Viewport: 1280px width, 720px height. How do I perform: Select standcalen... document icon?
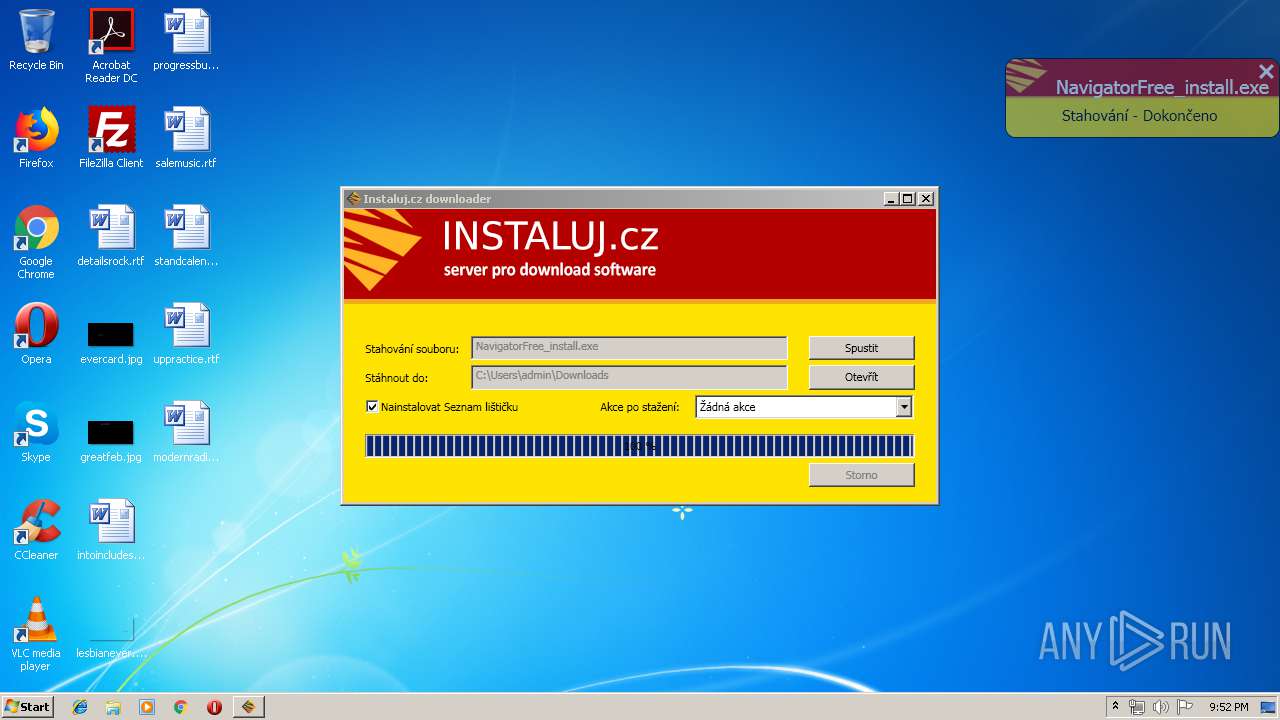click(186, 236)
